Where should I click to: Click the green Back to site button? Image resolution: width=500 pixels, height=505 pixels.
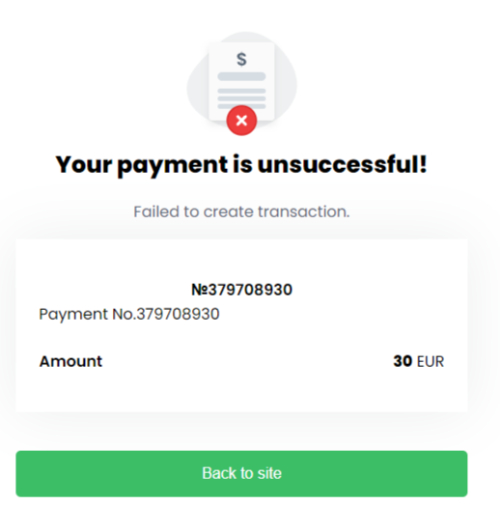pos(241,473)
